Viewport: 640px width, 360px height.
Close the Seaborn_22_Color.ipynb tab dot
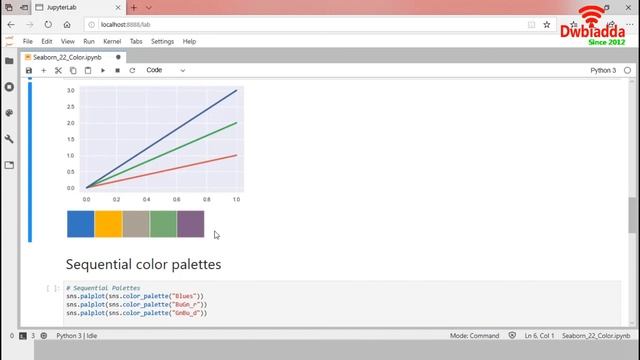pyautogui.click(x=118, y=58)
